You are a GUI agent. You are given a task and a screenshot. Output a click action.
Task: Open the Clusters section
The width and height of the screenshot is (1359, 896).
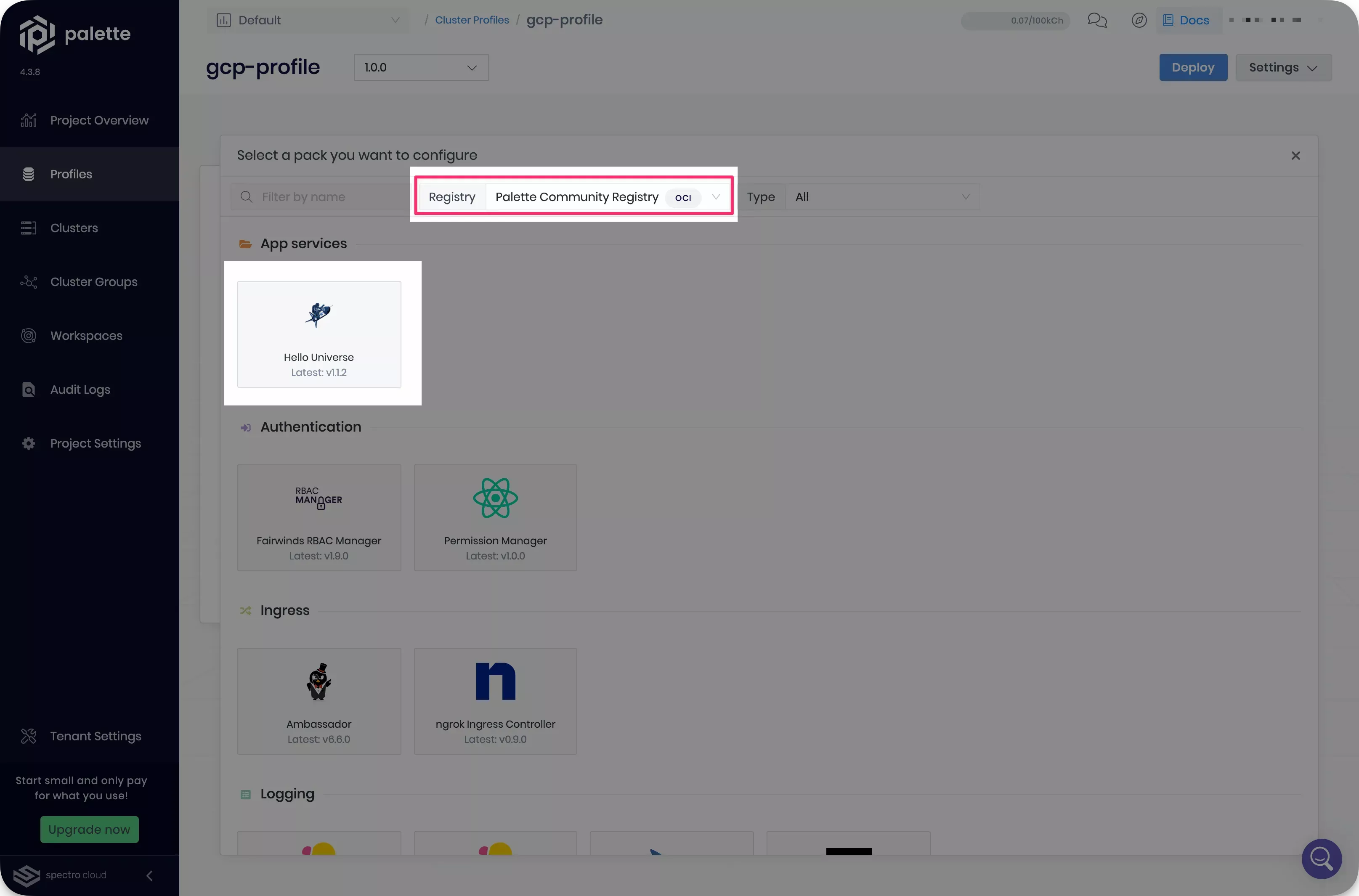point(90,228)
